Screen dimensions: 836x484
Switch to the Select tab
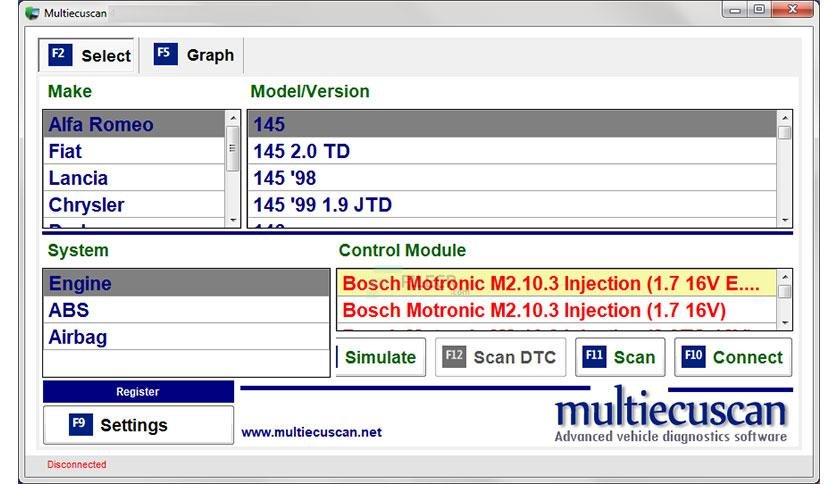pos(86,55)
